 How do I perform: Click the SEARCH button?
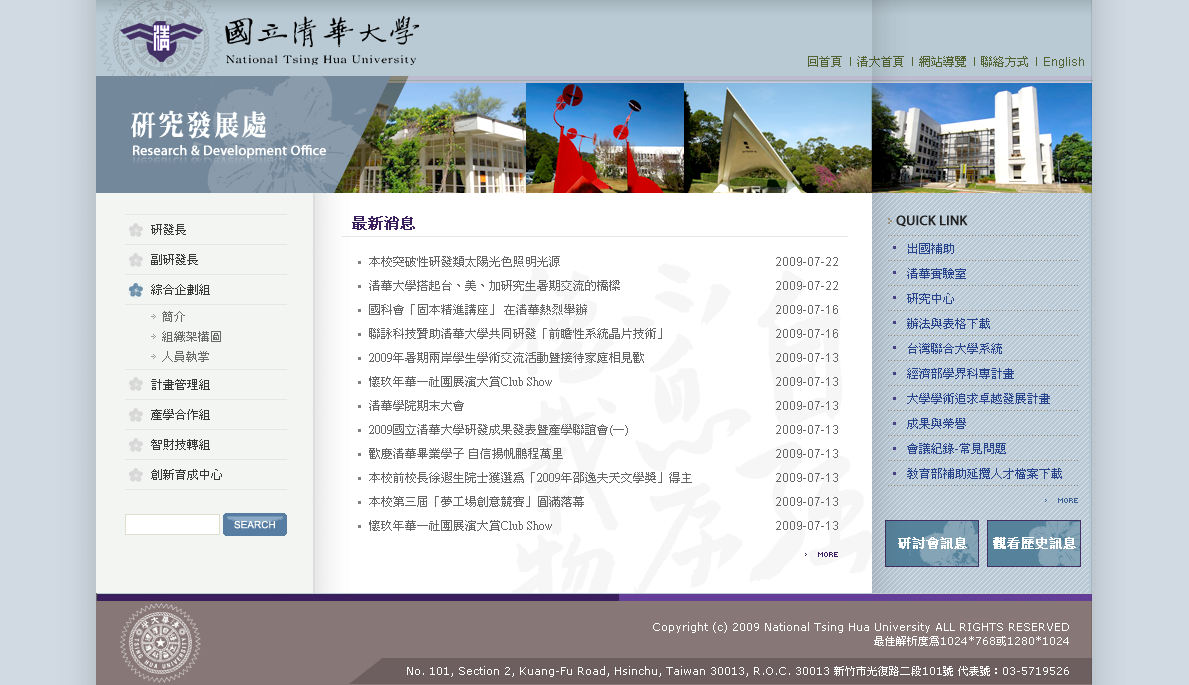coord(255,524)
